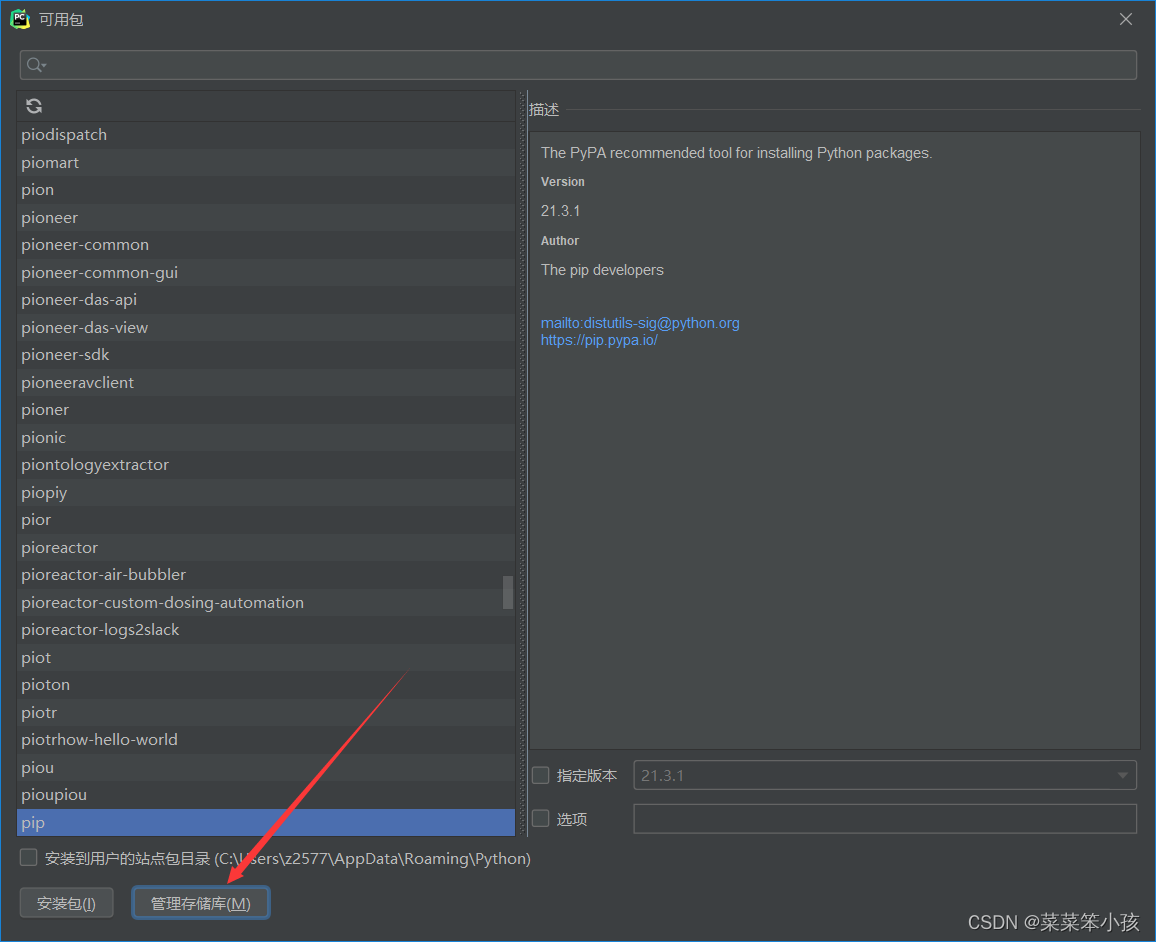Select the pioneer-das-view package

click(x=265, y=327)
